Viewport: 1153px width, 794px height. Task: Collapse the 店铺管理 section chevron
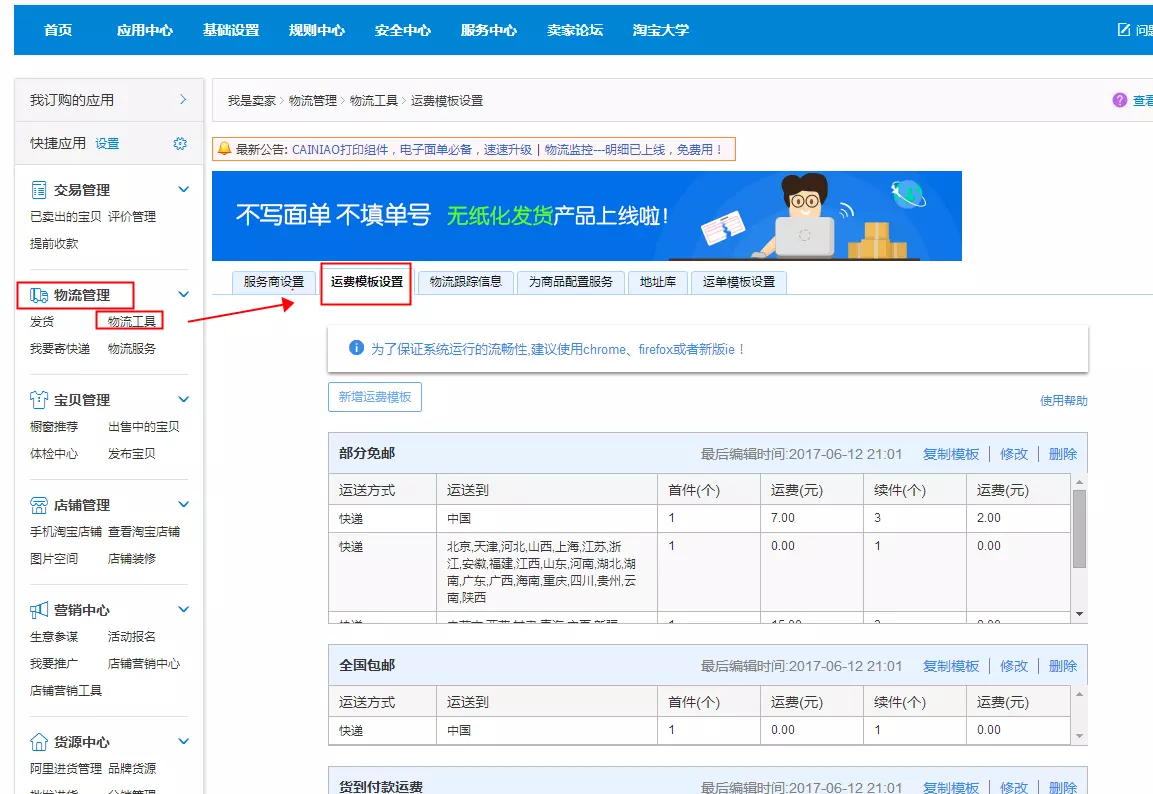184,504
